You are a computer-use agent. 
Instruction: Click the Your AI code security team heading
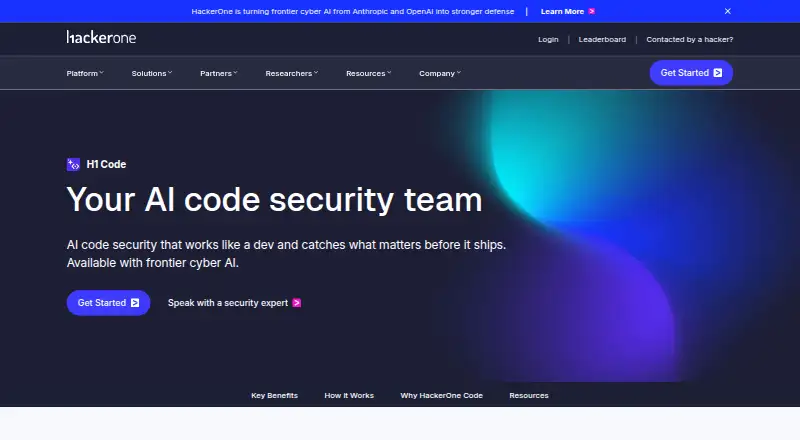[274, 200]
